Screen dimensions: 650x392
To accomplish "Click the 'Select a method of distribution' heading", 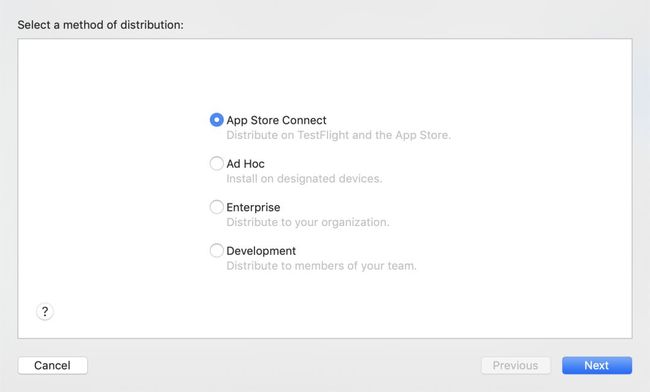I will [100, 25].
